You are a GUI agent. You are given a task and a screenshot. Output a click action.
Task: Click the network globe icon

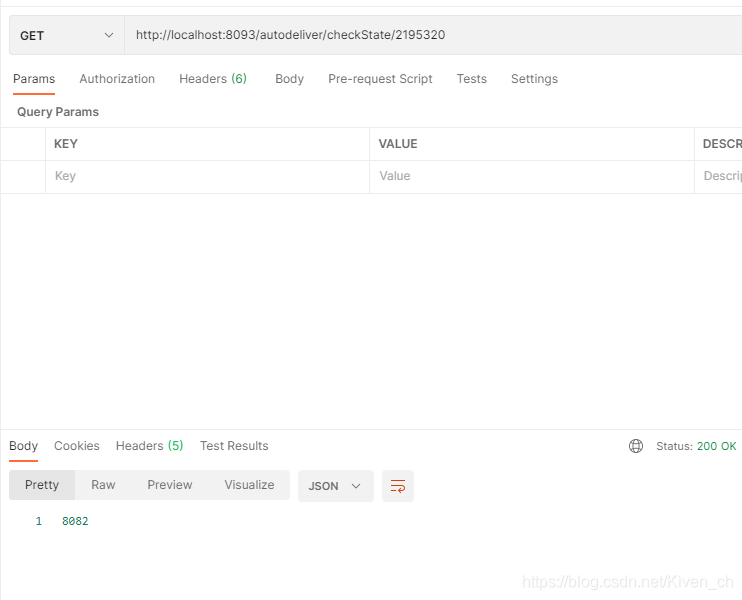[x=636, y=446]
